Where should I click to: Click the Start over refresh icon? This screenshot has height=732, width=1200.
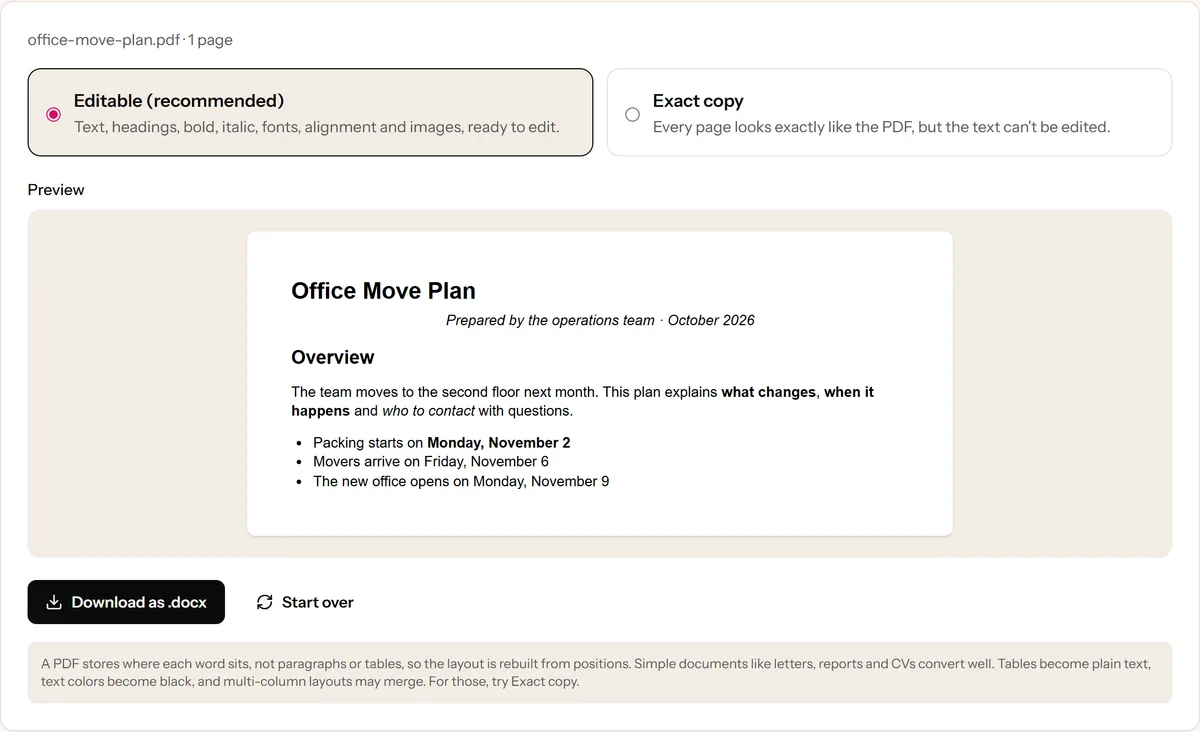click(265, 602)
